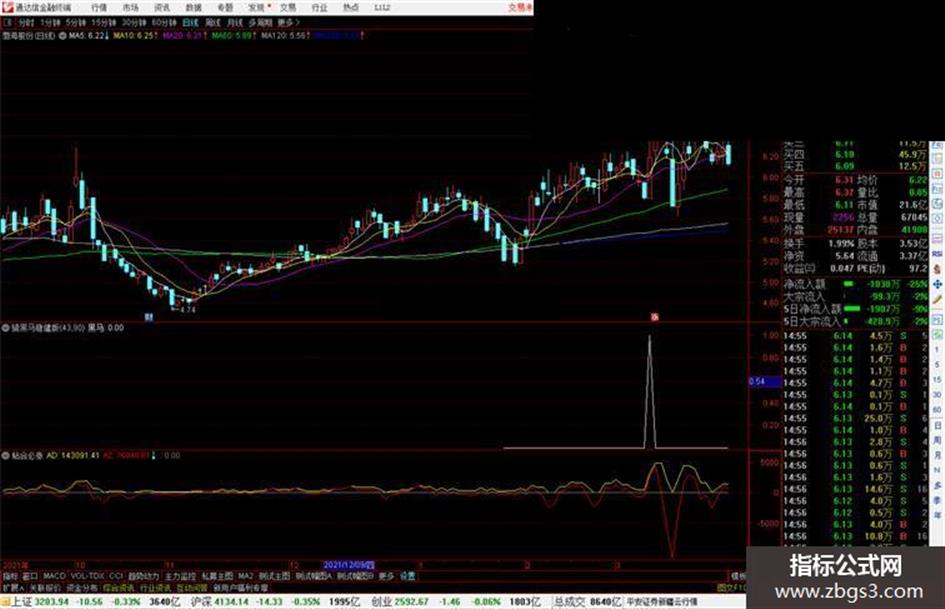Select the 多周期 multi-period tab
The width and height of the screenshot is (945, 609).
pos(260,22)
